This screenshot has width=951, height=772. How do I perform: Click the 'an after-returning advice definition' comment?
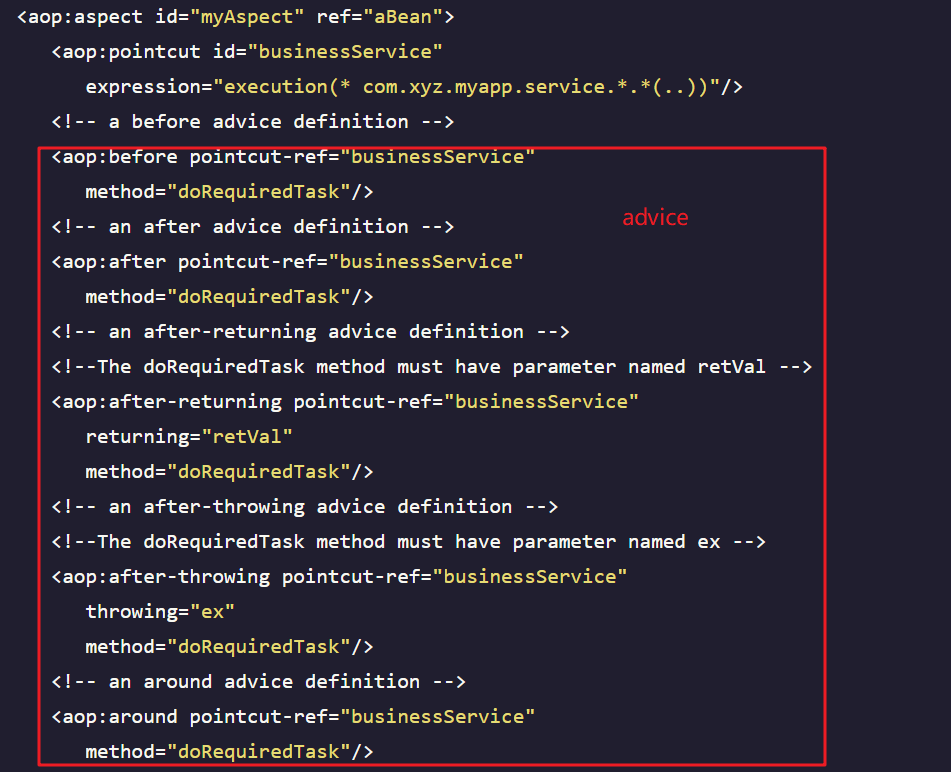coord(311,332)
